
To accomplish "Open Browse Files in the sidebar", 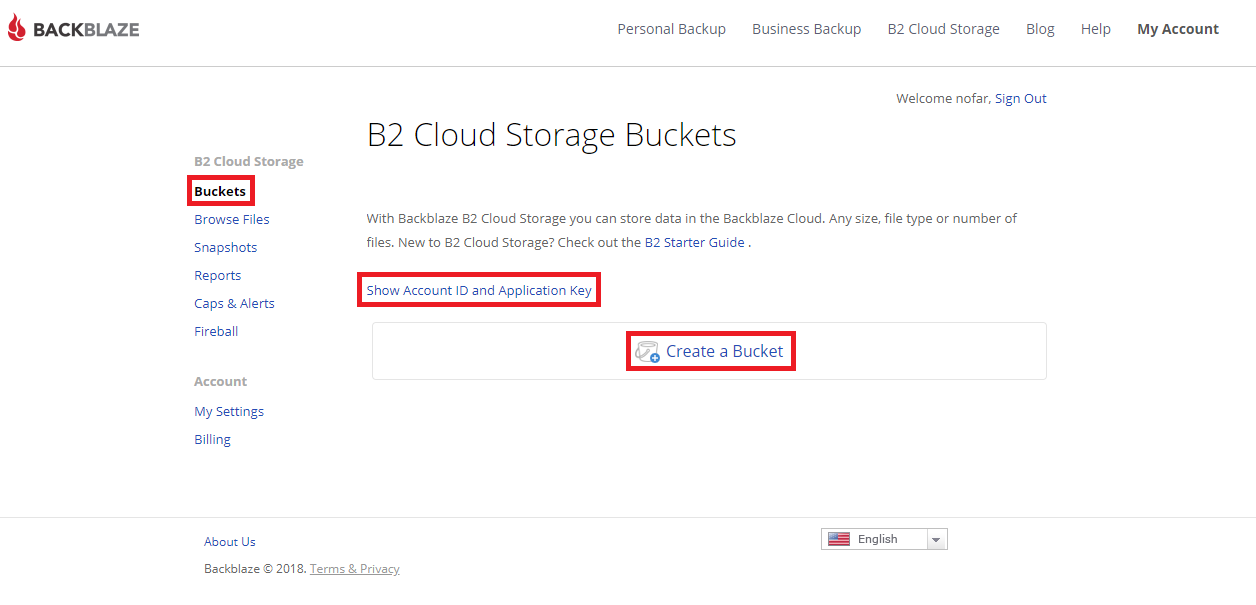I will coord(232,219).
